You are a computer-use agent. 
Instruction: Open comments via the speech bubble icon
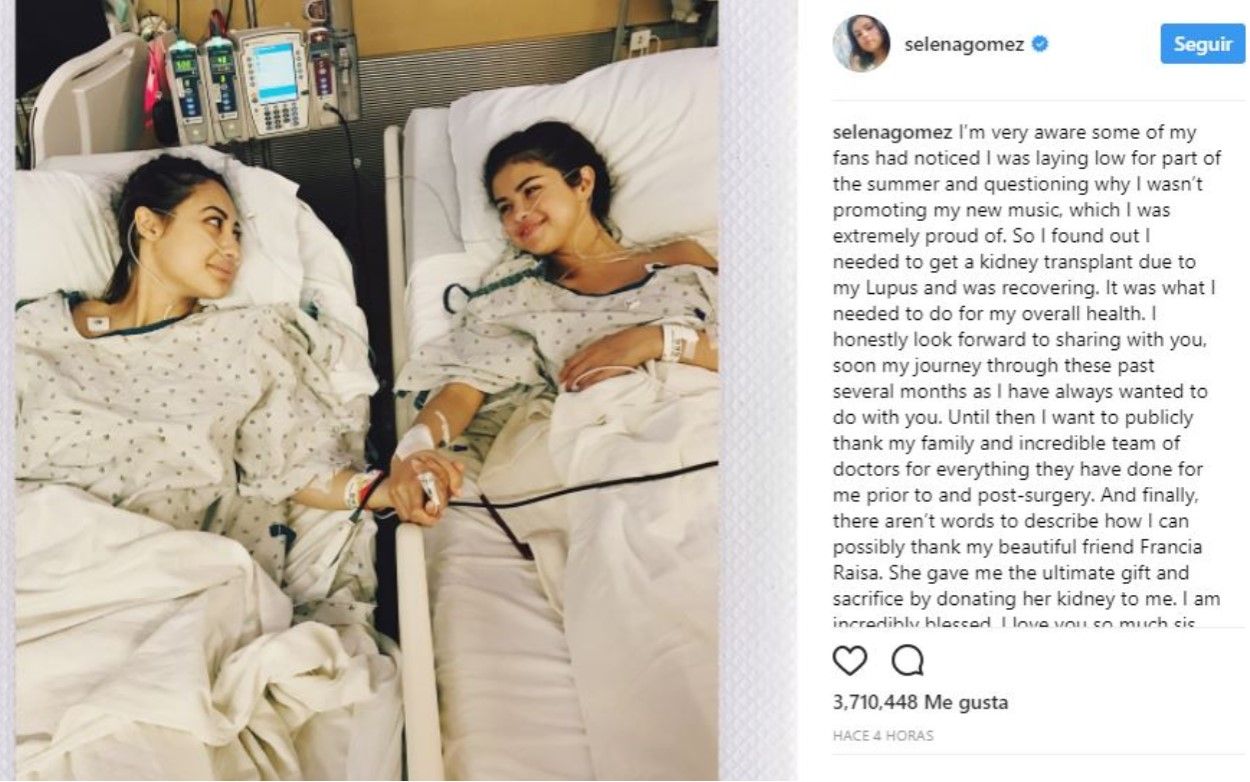point(907,661)
